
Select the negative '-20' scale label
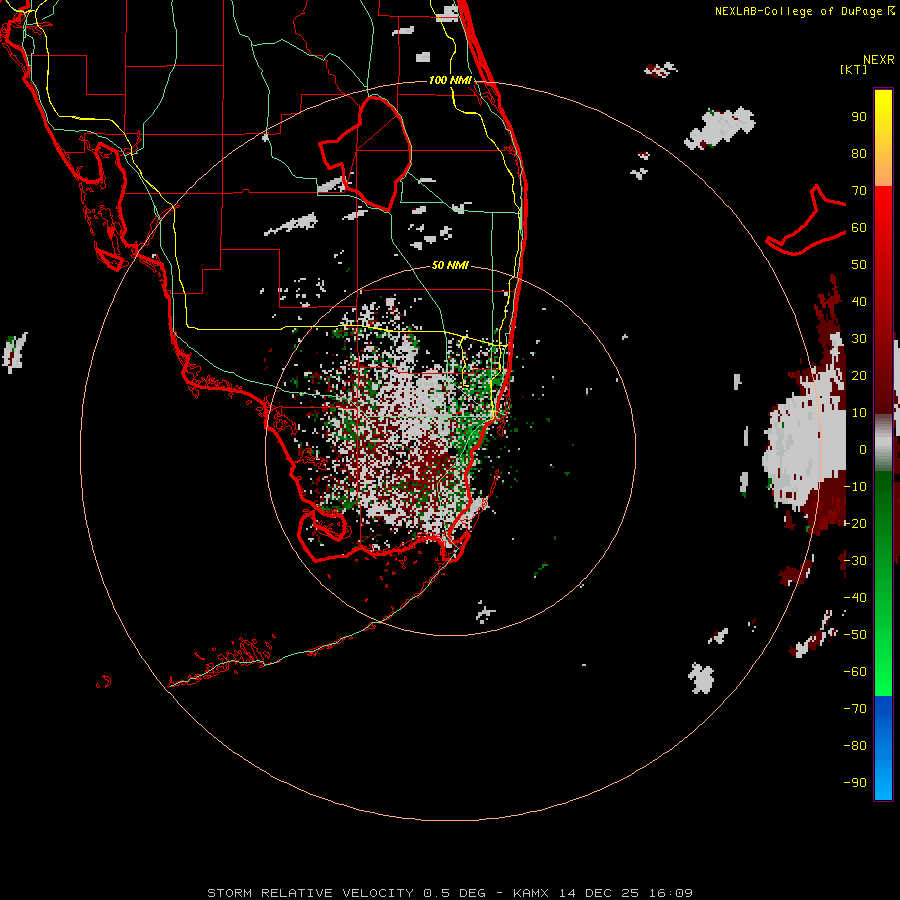(x=855, y=523)
